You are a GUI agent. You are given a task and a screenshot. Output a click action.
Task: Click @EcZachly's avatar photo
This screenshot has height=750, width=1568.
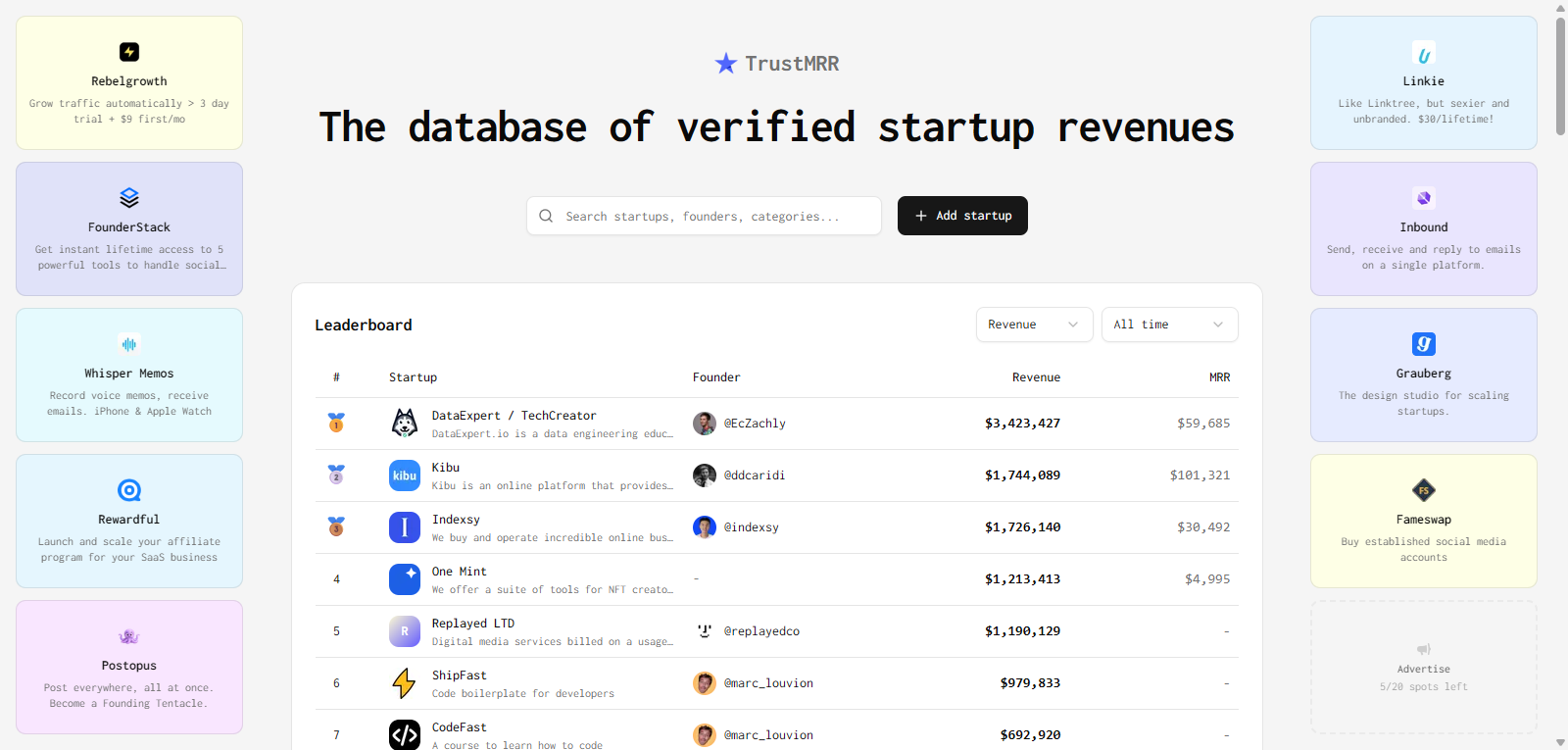(x=705, y=424)
